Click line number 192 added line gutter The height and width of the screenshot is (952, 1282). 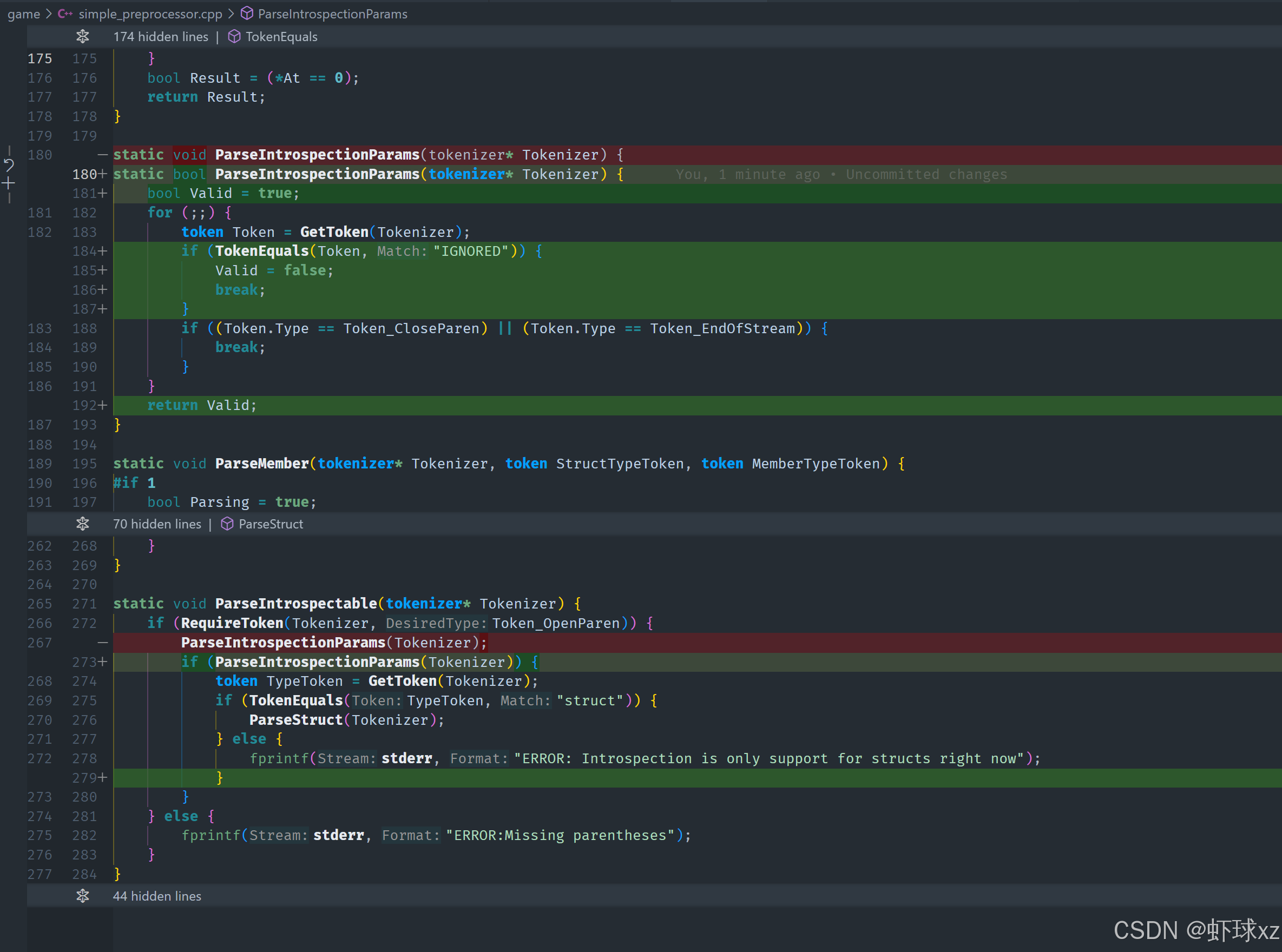[x=84, y=406]
